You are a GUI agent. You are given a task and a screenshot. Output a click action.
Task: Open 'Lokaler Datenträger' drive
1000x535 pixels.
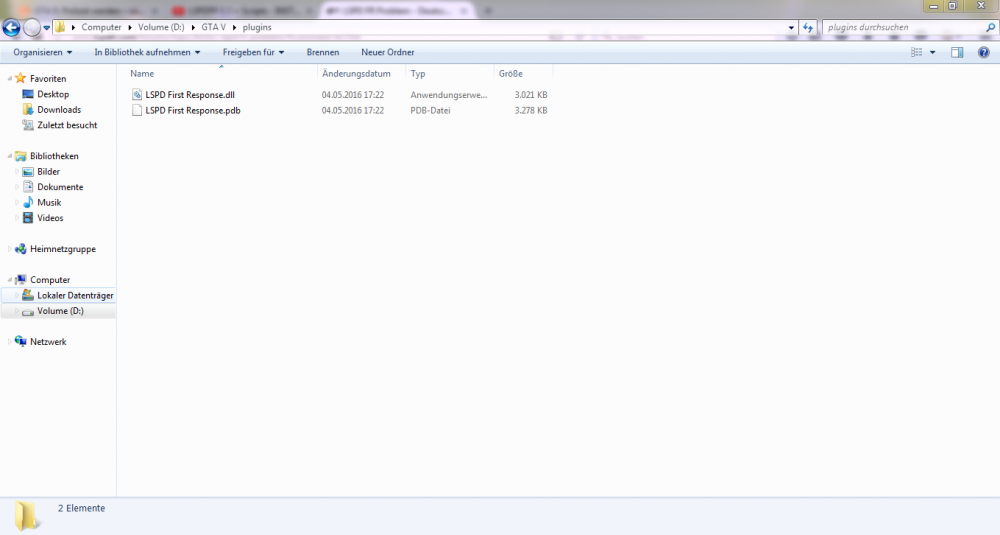point(75,296)
